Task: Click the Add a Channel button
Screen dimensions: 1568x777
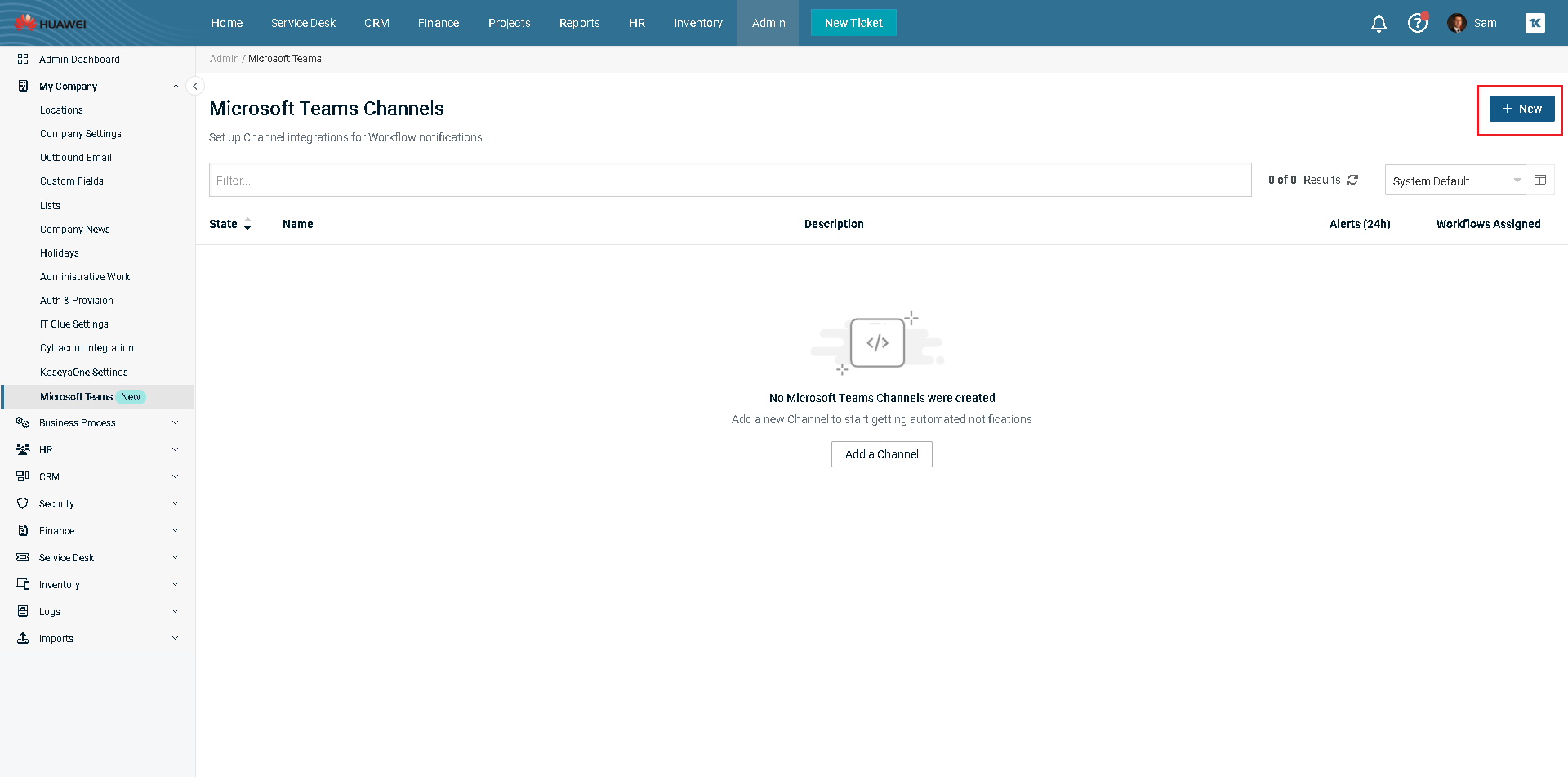Action: (x=882, y=454)
